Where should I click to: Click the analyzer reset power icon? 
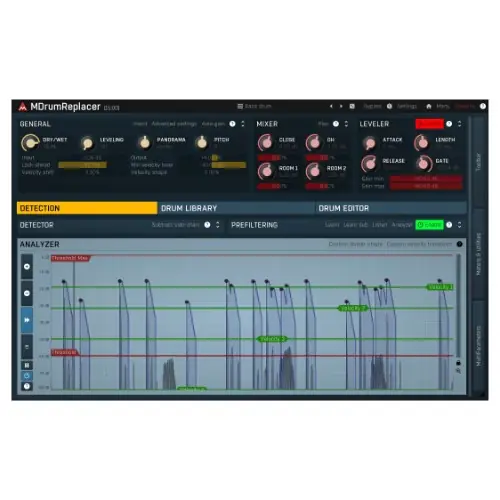click(27, 376)
